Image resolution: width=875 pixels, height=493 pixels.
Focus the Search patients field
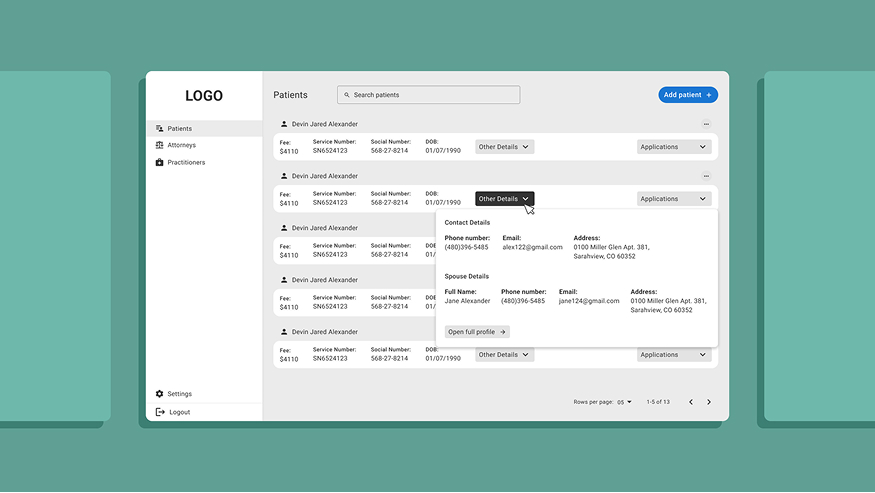click(429, 95)
